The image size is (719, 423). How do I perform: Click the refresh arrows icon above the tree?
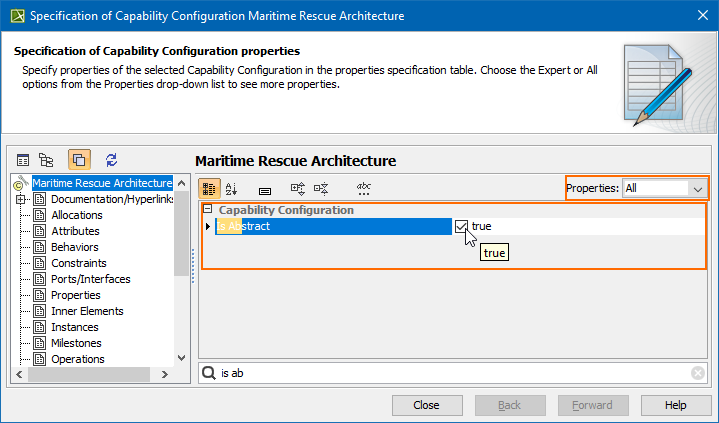pyautogui.click(x=111, y=159)
